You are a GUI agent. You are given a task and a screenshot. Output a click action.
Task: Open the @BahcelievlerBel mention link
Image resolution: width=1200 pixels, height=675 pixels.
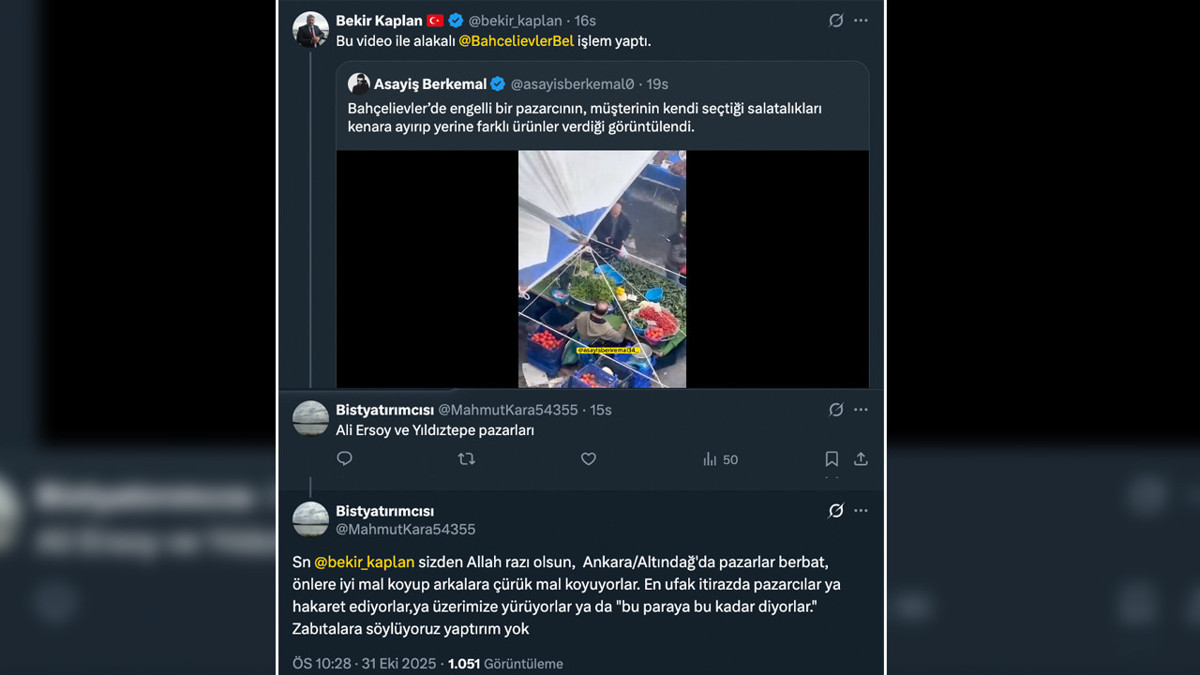click(516, 41)
